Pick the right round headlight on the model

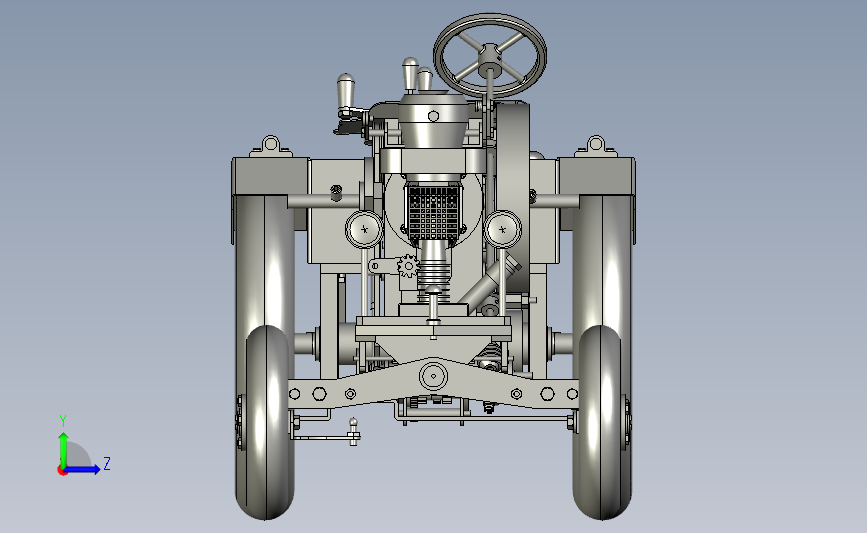[502, 229]
